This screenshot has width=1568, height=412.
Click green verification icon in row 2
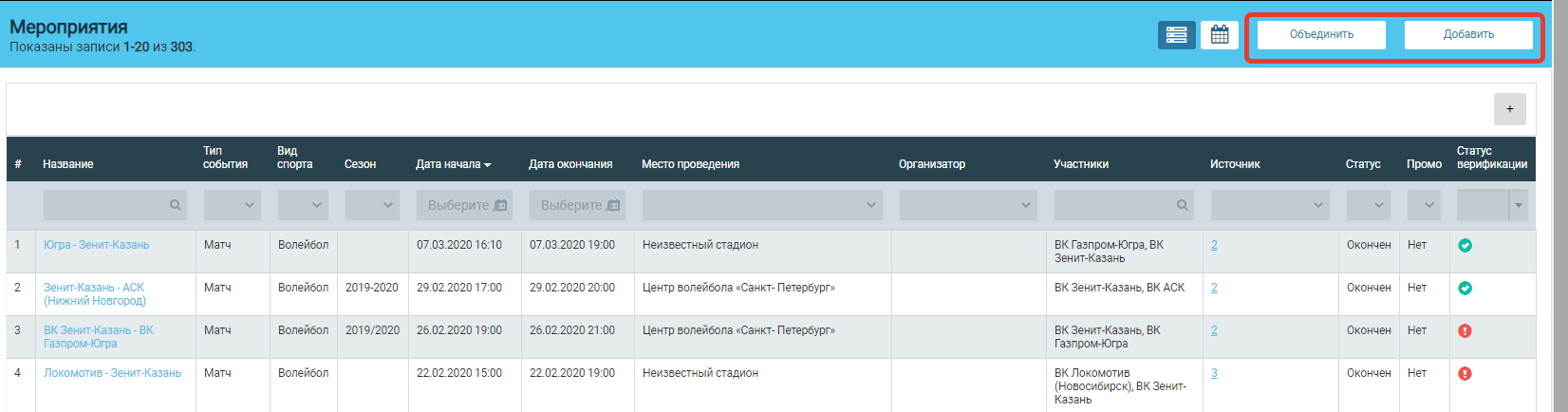pos(1465,289)
